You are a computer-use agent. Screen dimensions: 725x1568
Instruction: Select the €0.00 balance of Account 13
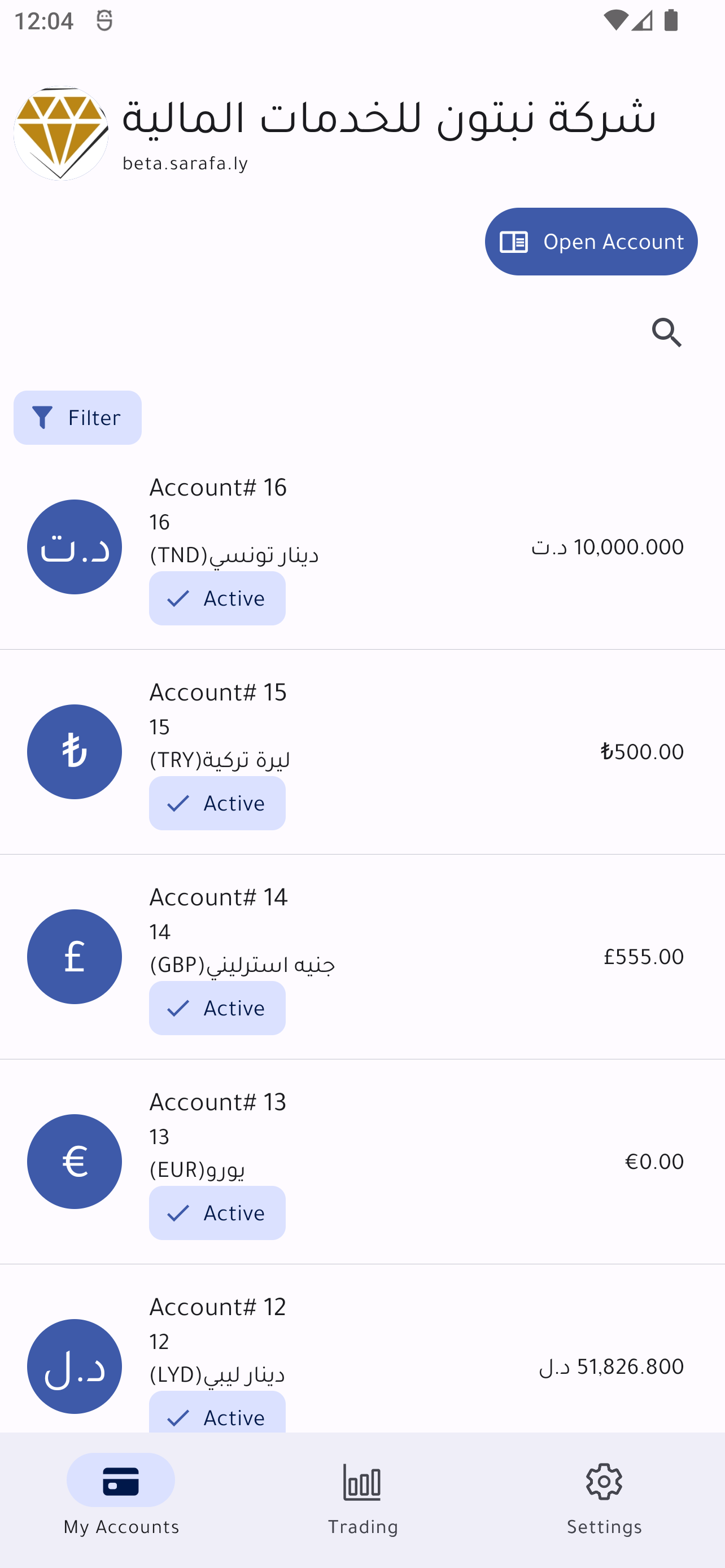[x=654, y=1162]
